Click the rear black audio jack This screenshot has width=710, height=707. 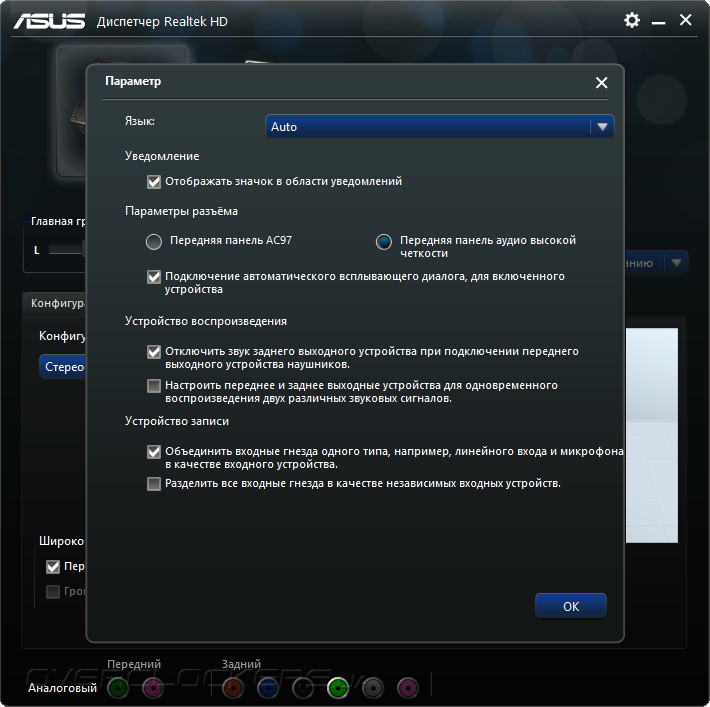303,688
